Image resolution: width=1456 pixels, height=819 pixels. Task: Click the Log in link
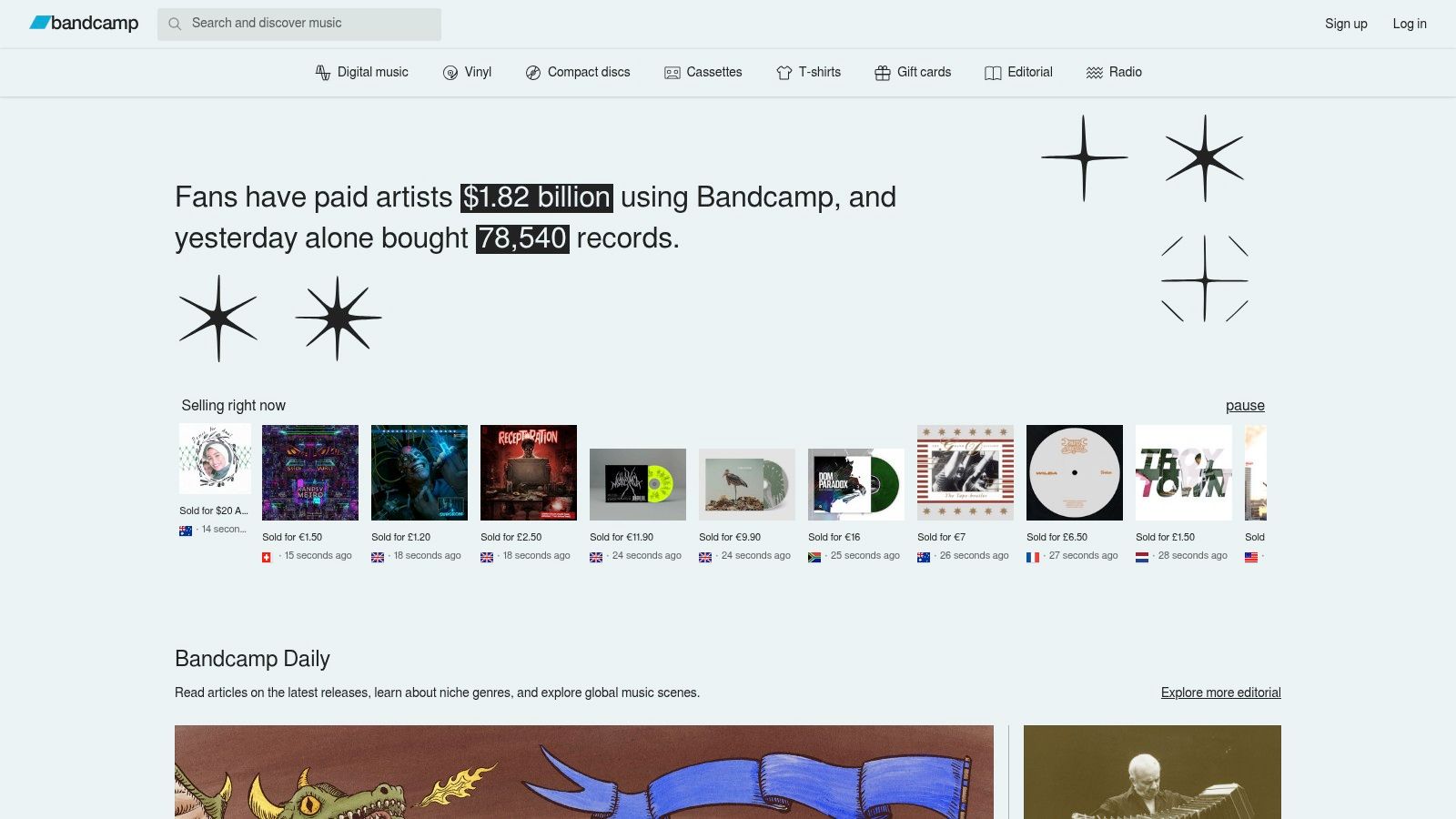[1410, 24]
